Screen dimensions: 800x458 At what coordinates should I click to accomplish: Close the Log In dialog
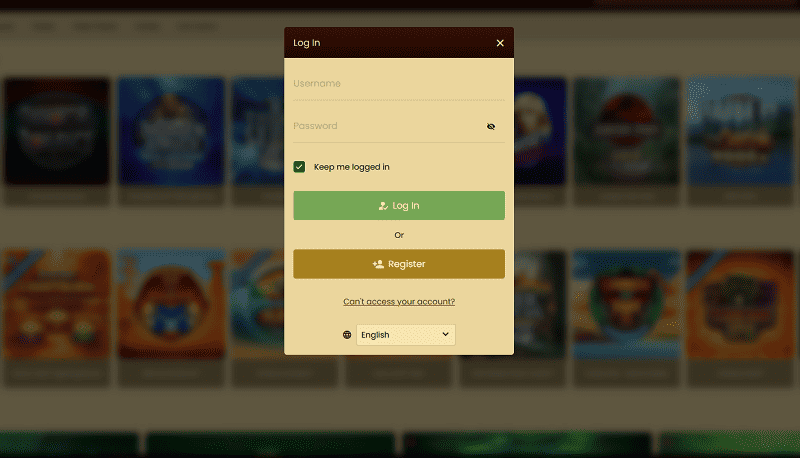[x=500, y=43]
